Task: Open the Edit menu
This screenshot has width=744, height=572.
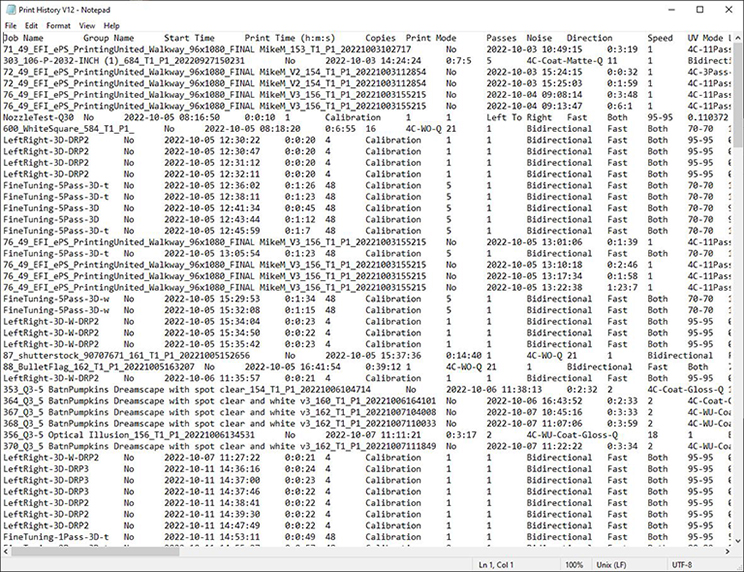Action: tap(31, 26)
